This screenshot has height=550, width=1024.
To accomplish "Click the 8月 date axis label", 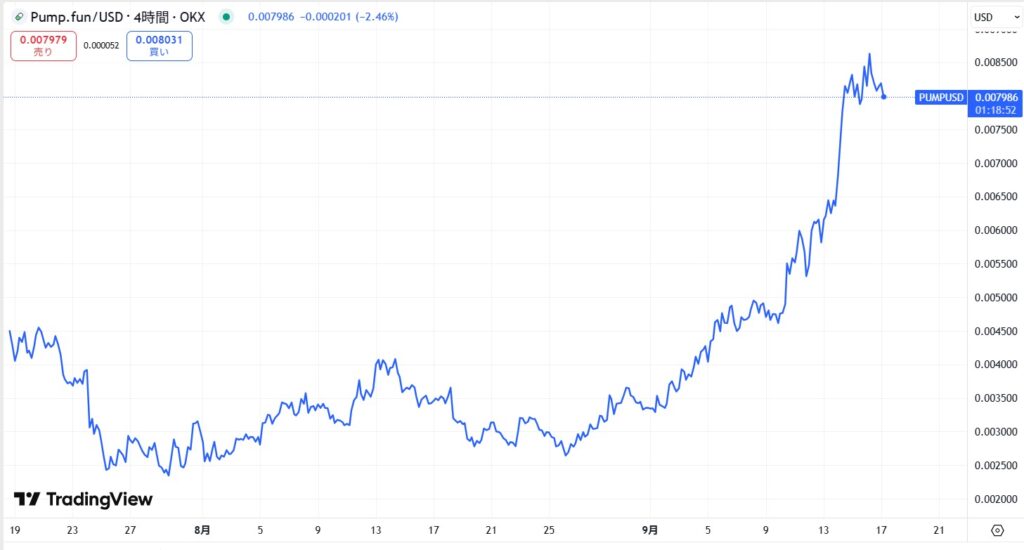I will coord(202,530).
